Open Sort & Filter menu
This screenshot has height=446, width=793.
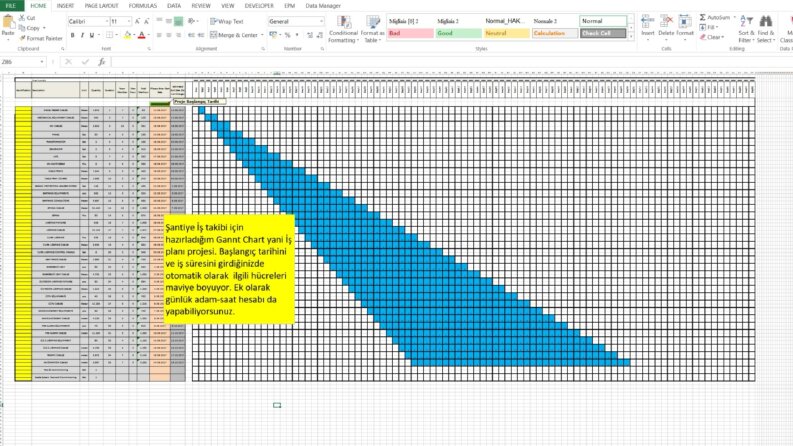point(746,29)
